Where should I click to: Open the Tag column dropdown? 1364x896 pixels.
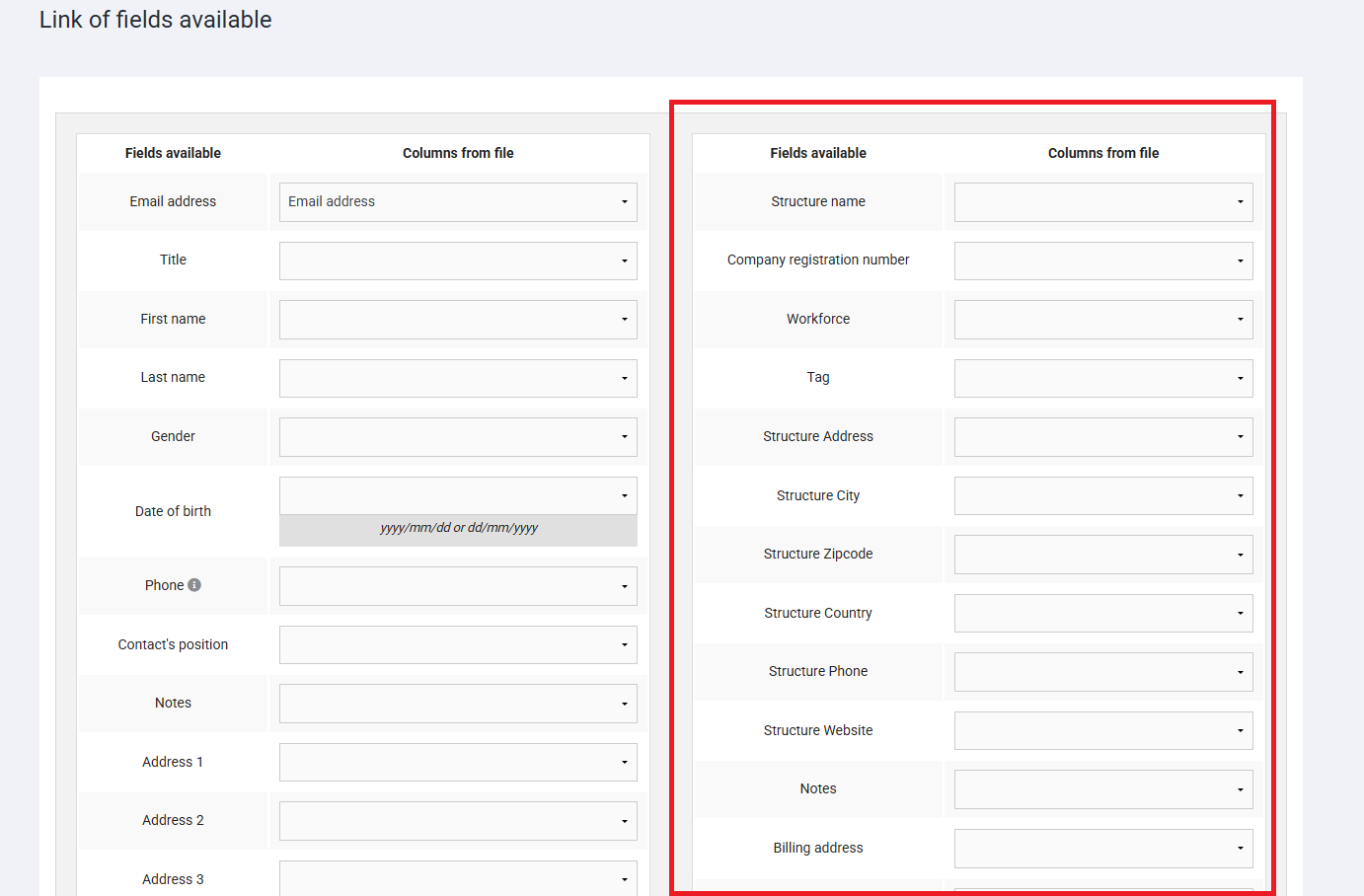[1102, 378]
